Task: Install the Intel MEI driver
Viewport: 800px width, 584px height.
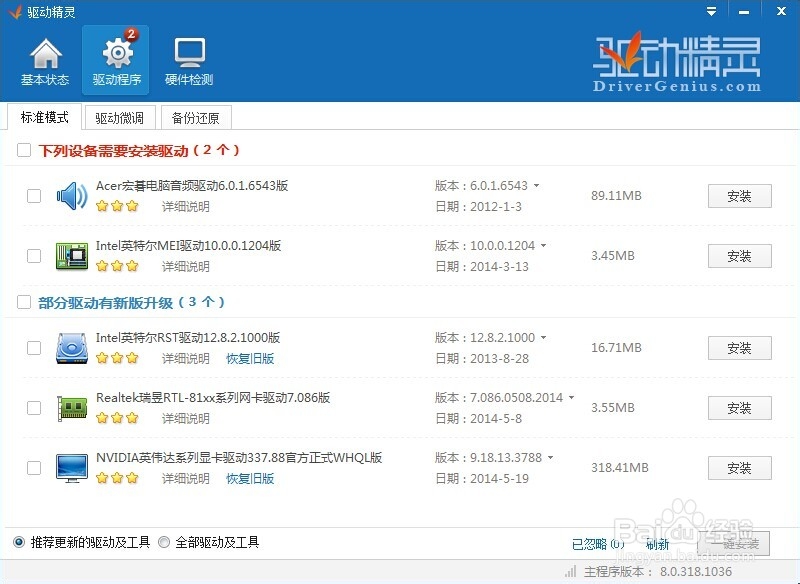Action: pos(739,256)
